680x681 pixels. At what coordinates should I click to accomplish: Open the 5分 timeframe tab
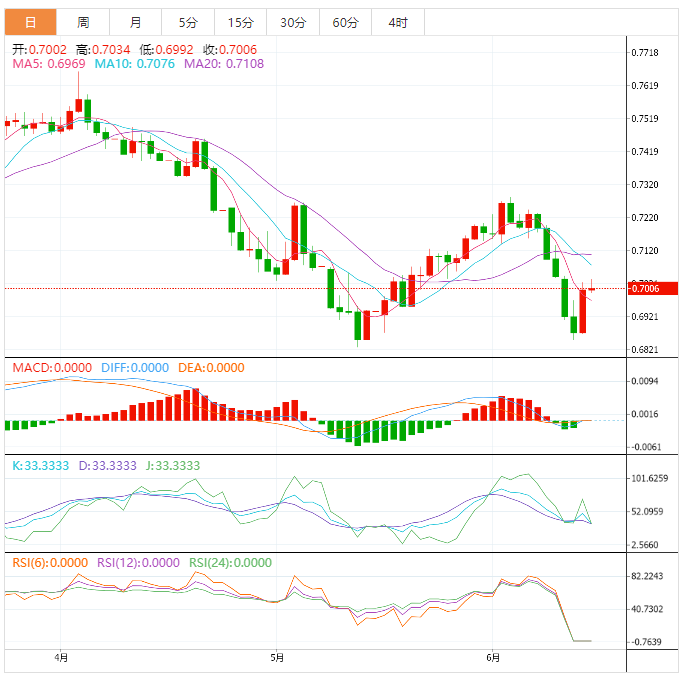pyautogui.click(x=188, y=22)
